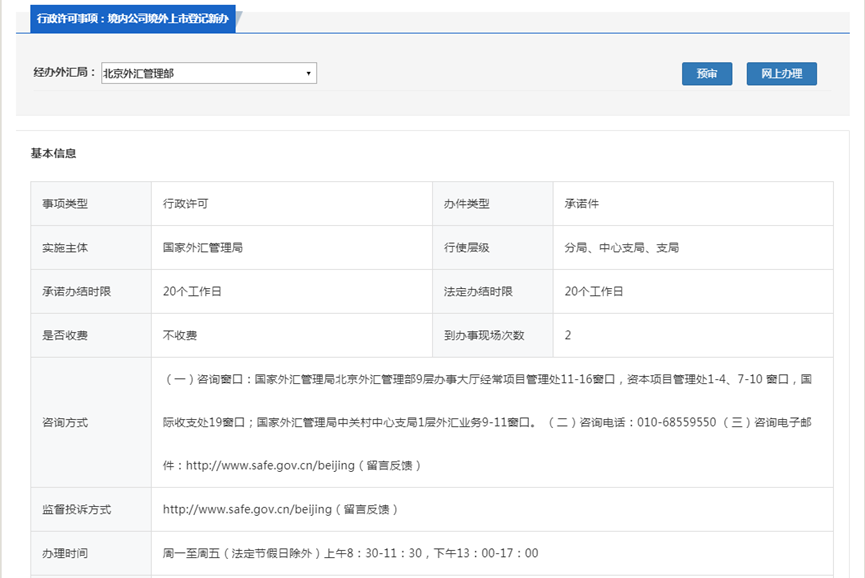Select the 行政许可事项：境内公司境外上市登记新办 tab
This screenshot has height=578, width=865.
pyautogui.click(x=133, y=19)
